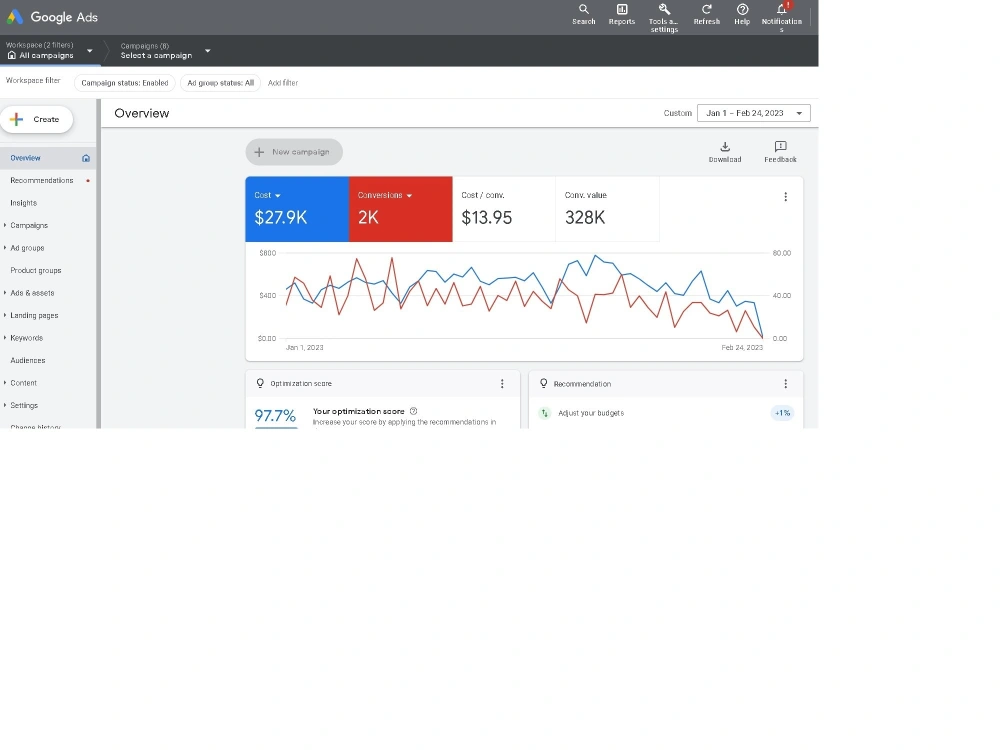Click the Download icon
The height and width of the screenshot is (750, 1000).
pos(725,152)
